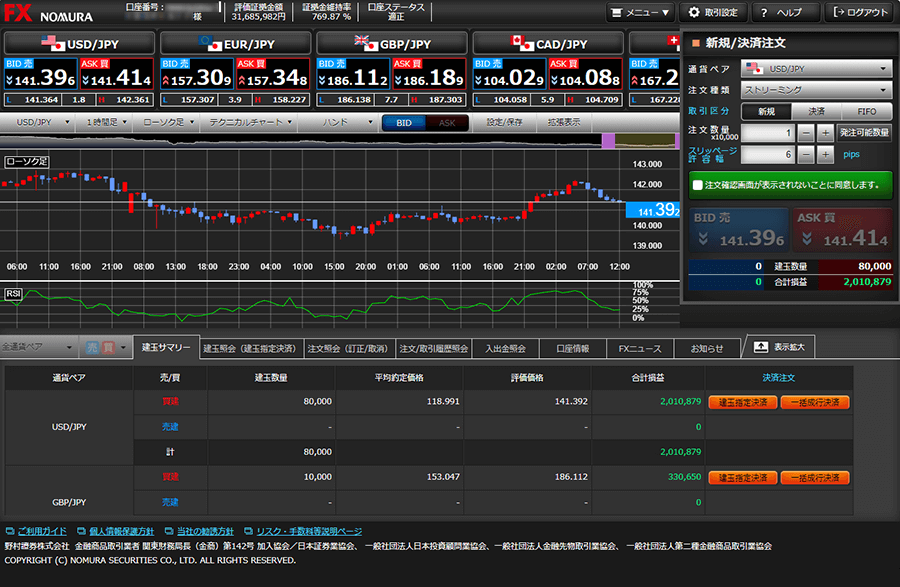Click the CAD/JPY flag icon
Image resolution: width=900 pixels, height=587 pixels.
tap(522, 43)
